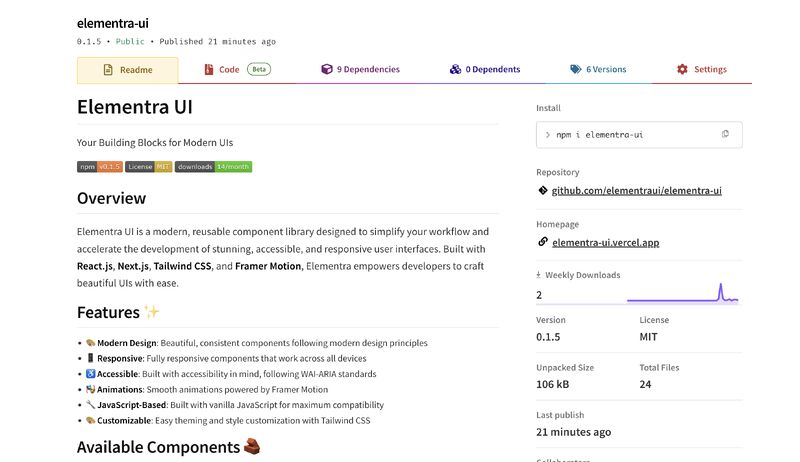800x462 pixels.
Task: Click the Readme document icon
Action: click(x=108, y=69)
